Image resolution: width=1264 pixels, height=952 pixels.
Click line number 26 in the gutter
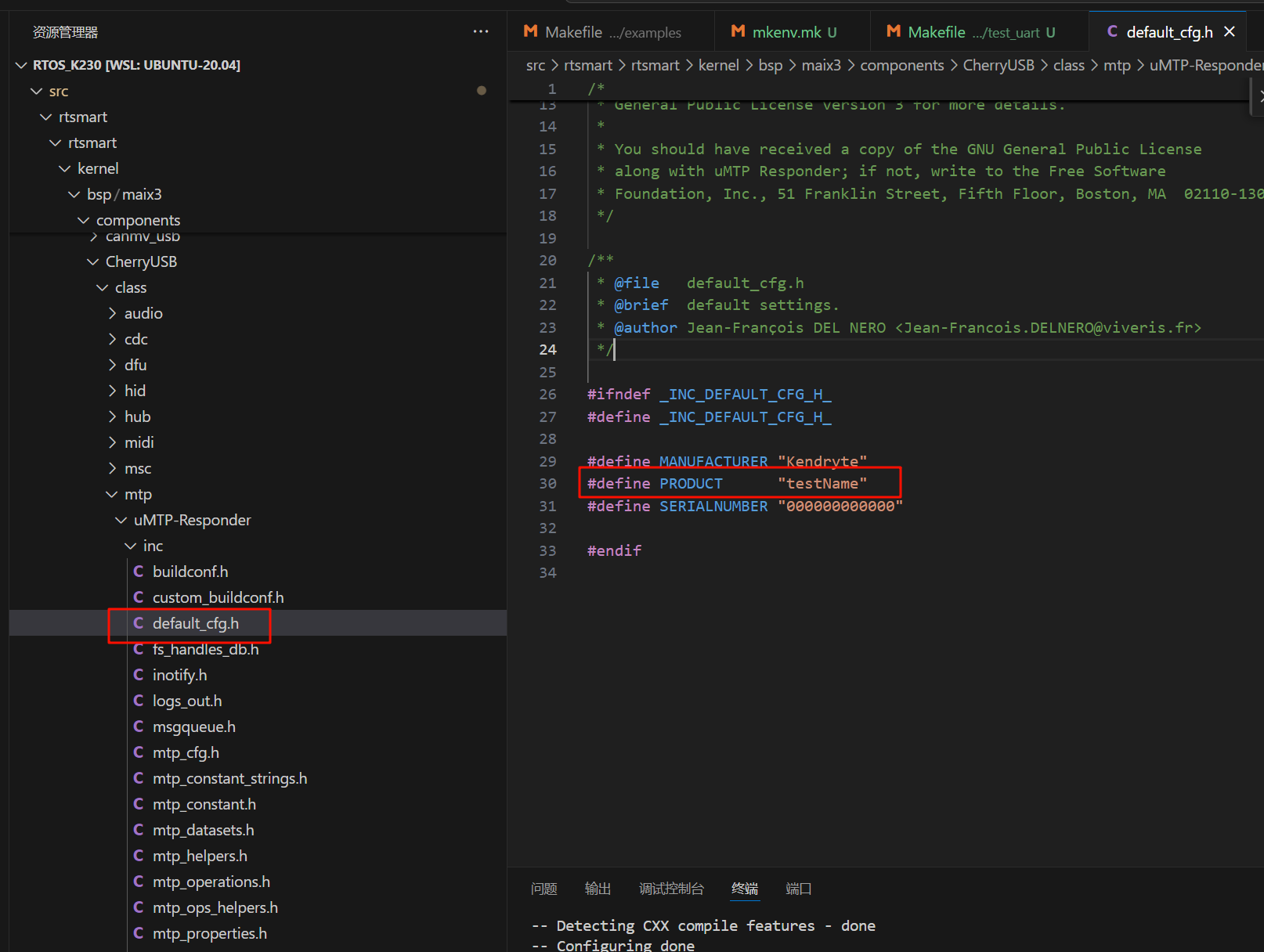pos(547,395)
